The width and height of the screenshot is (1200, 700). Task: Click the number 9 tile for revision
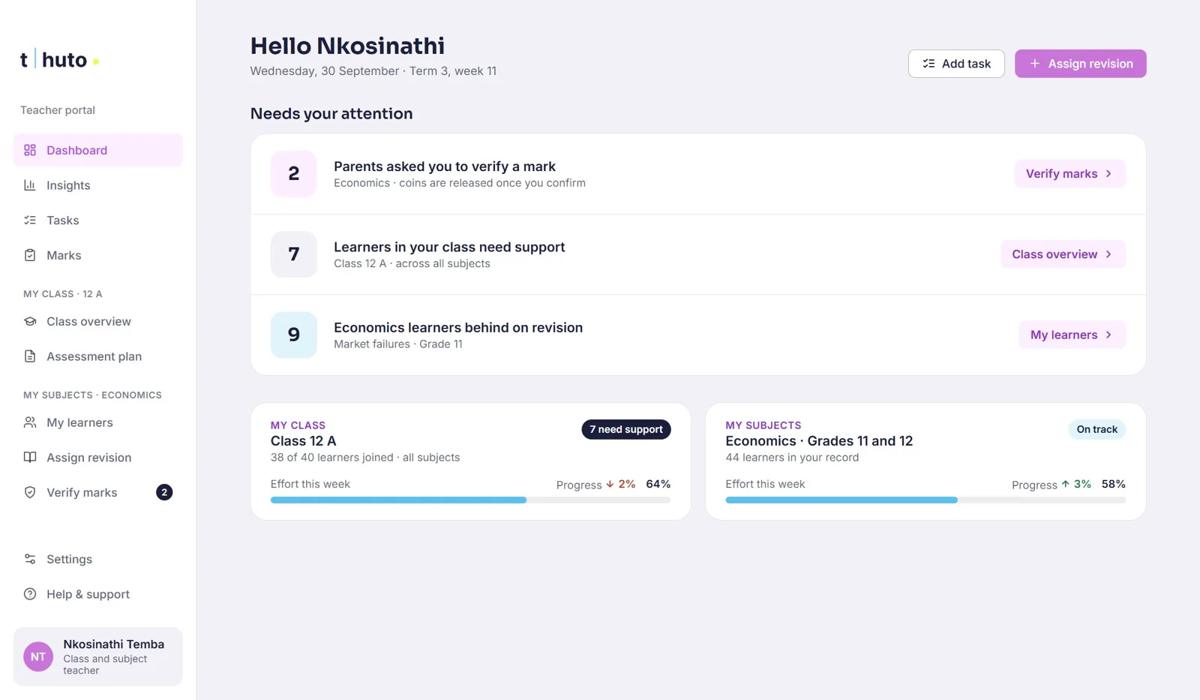(x=294, y=335)
